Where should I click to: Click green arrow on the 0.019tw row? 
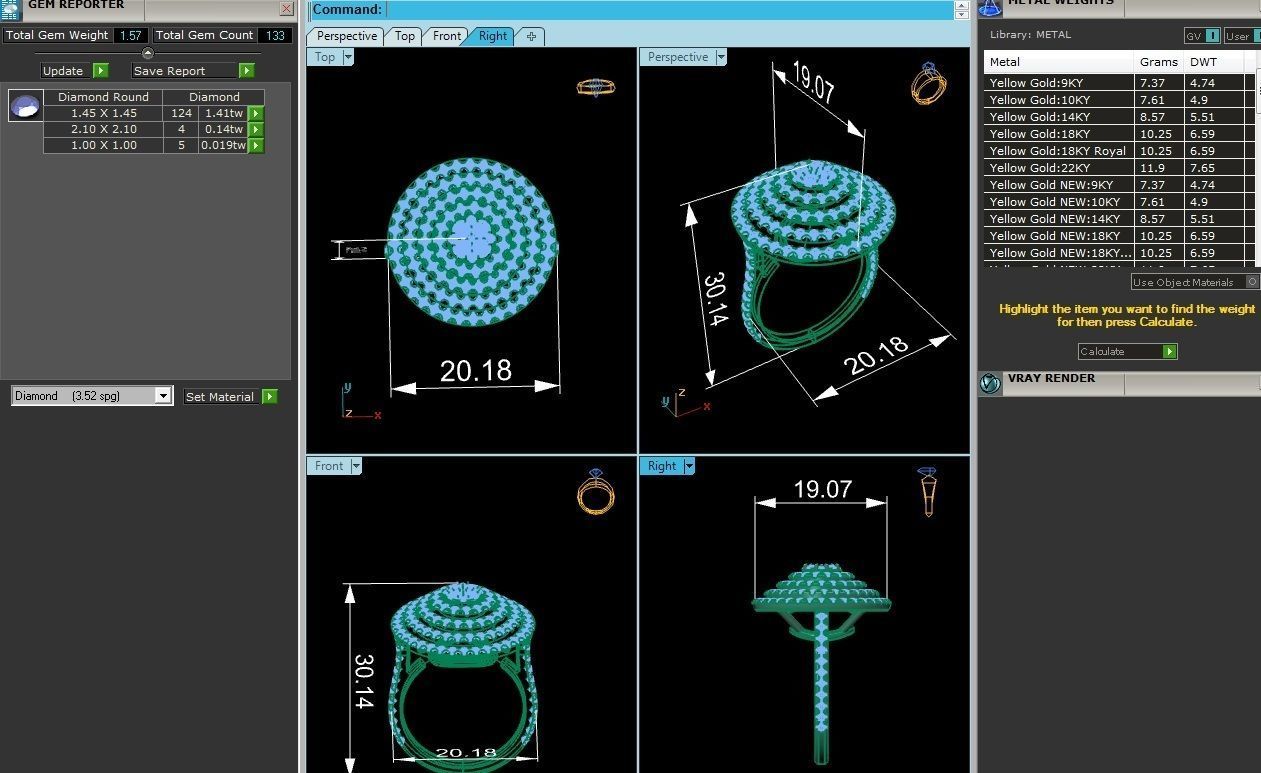click(256, 145)
